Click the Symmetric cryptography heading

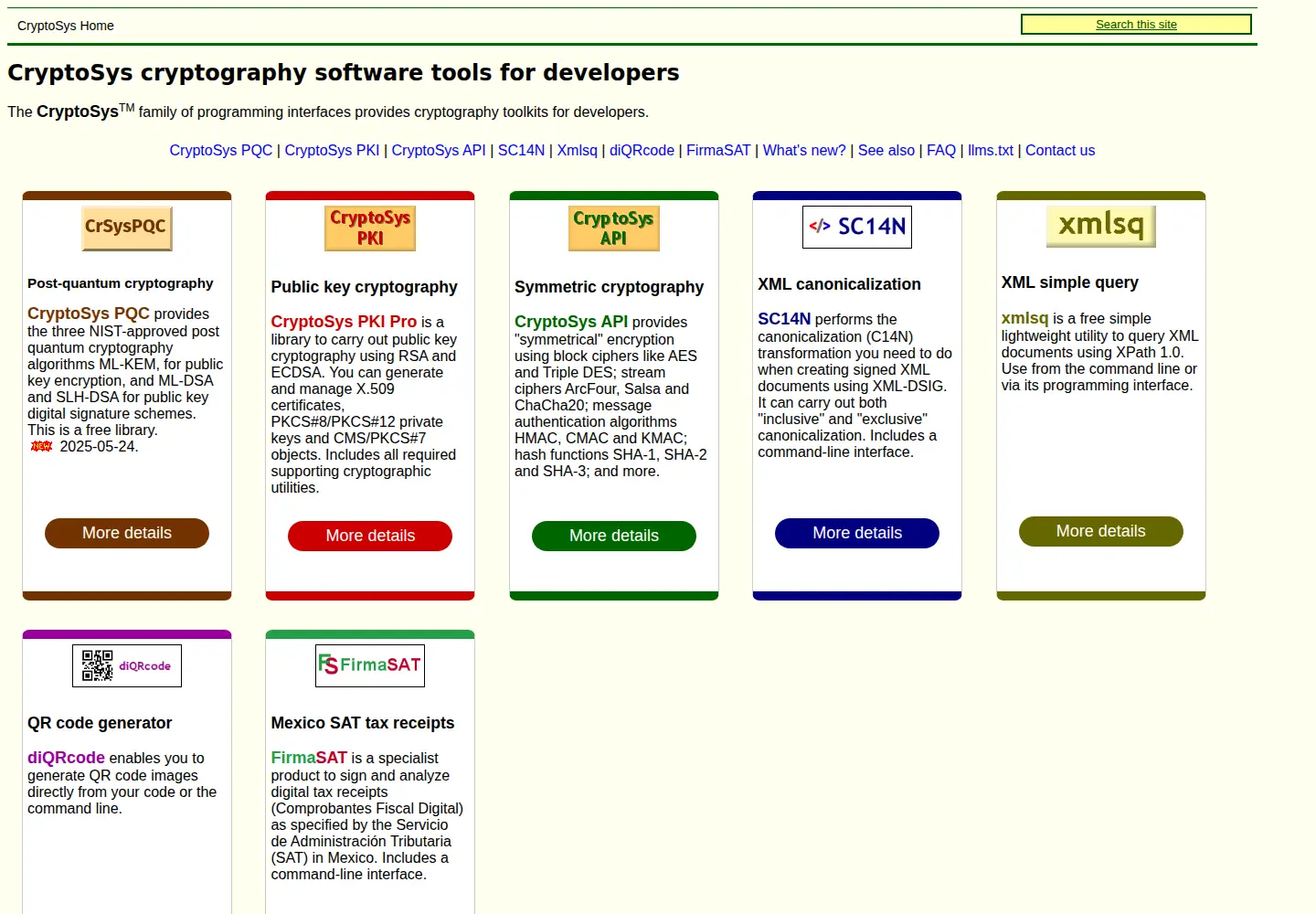click(x=610, y=287)
